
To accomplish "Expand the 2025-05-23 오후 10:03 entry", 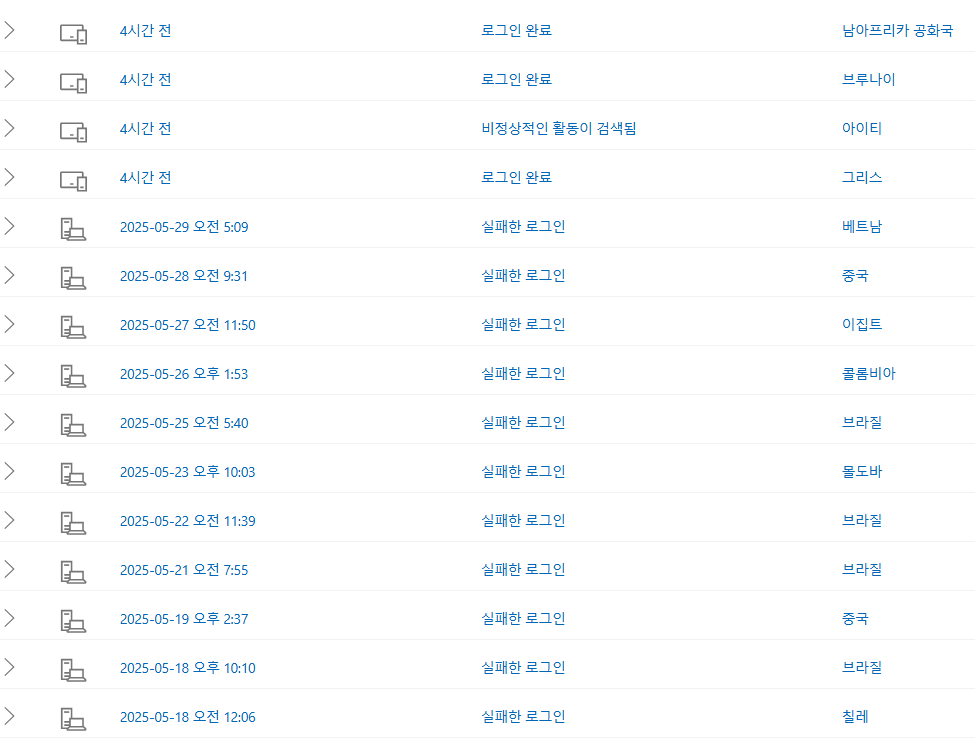I will [x=9, y=471].
